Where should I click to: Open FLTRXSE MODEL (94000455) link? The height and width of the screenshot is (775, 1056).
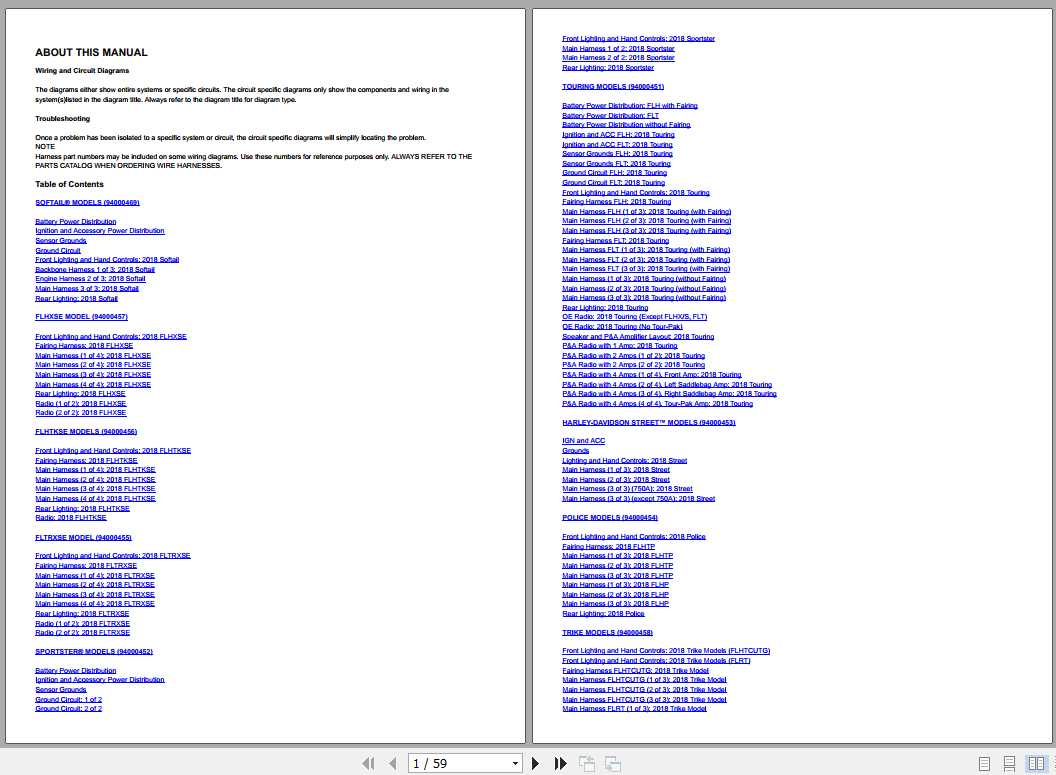click(x=84, y=538)
